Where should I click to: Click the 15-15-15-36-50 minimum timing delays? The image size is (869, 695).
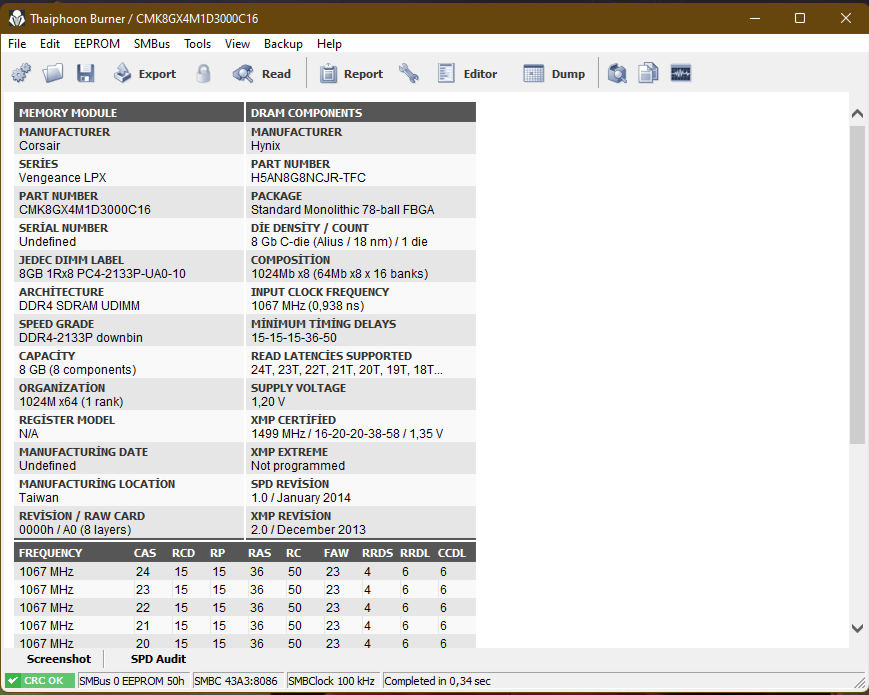click(x=294, y=338)
